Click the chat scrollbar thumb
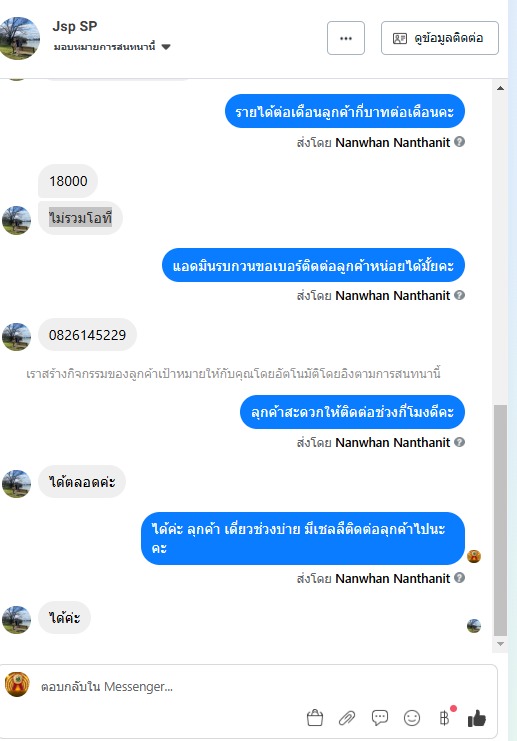Image resolution: width=517 pixels, height=741 pixels. pyautogui.click(x=500, y=520)
